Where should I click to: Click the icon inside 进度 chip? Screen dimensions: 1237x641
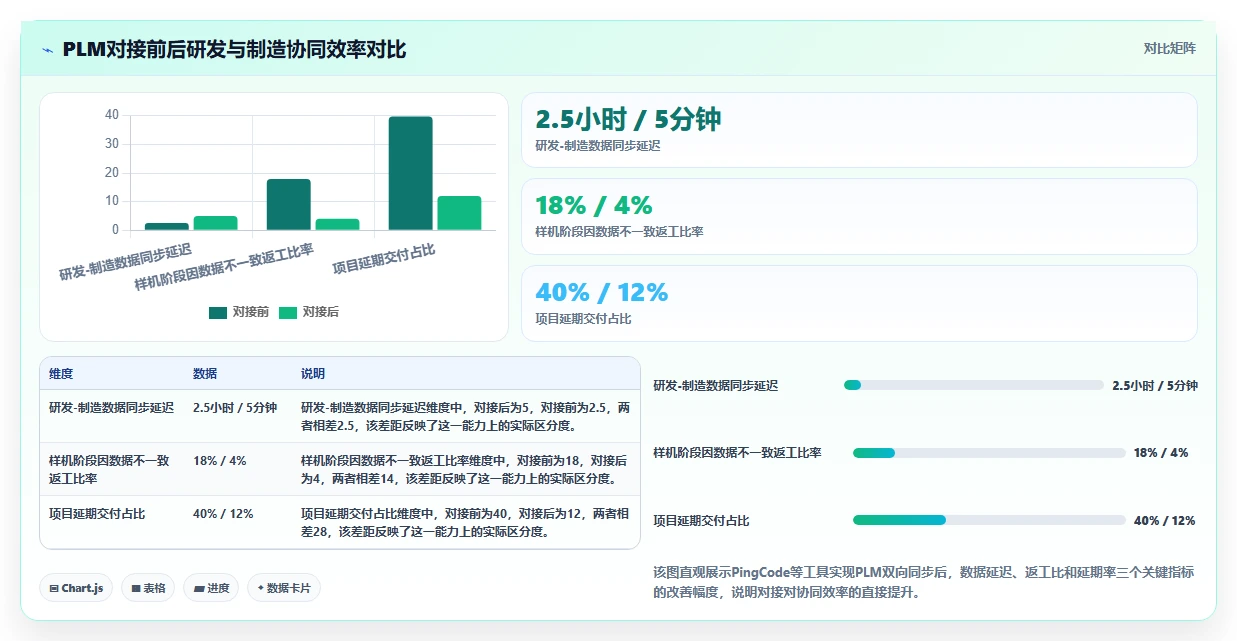[199, 589]
